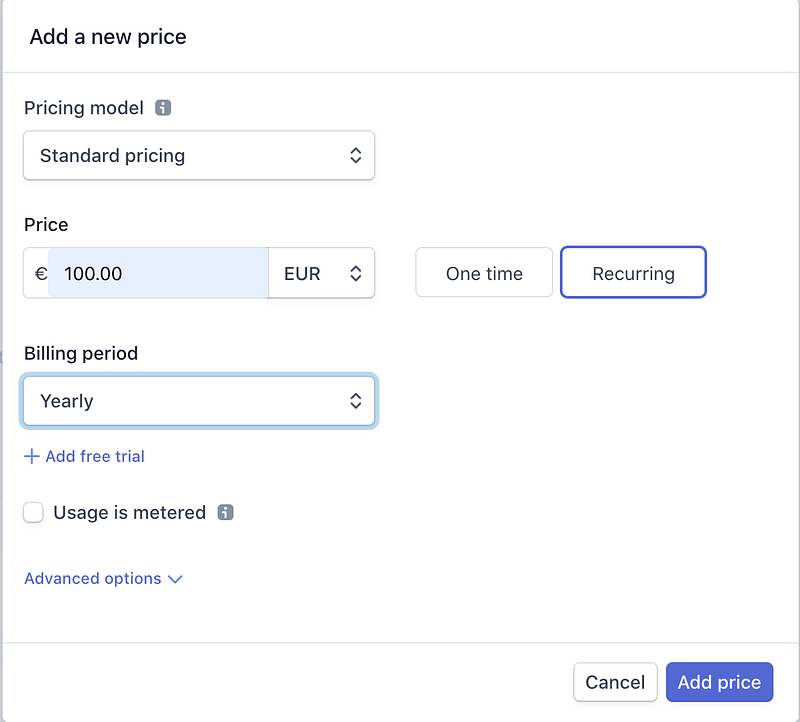Open the Yearly billing period dropdown
The image size is (800, 722).
tap(199, 401)
